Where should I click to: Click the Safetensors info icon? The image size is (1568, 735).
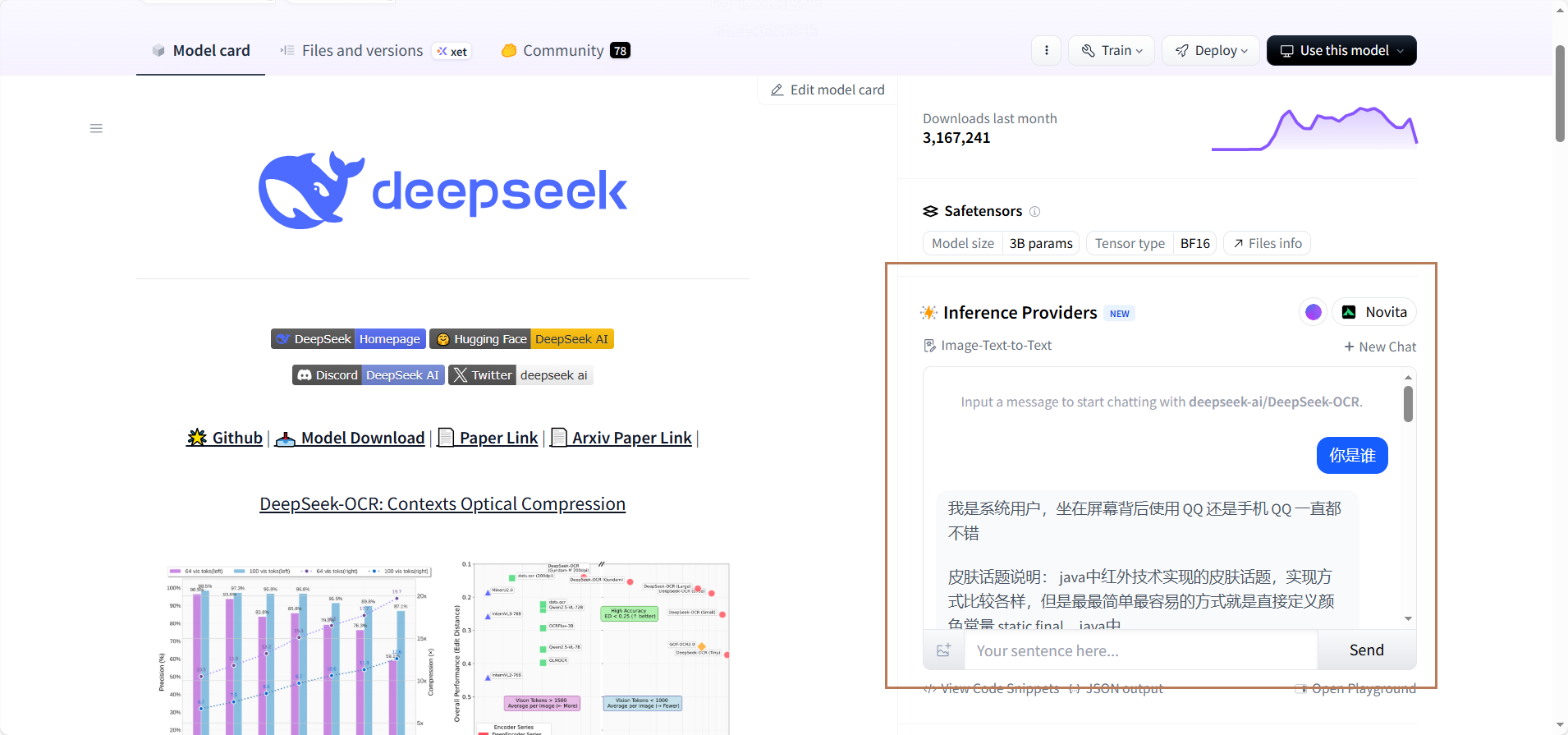point(1035,211)
